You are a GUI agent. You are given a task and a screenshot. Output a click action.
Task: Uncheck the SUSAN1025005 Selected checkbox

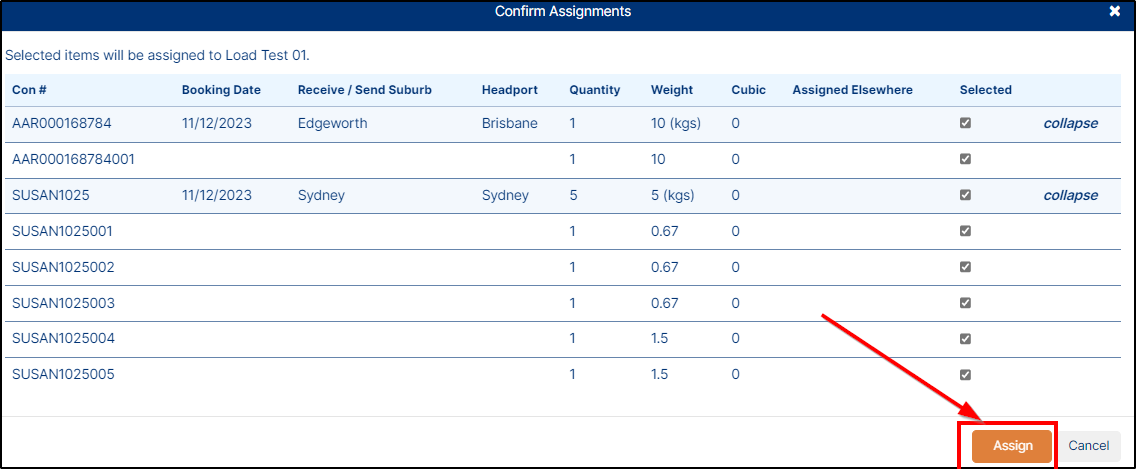(x=965, y=375)
